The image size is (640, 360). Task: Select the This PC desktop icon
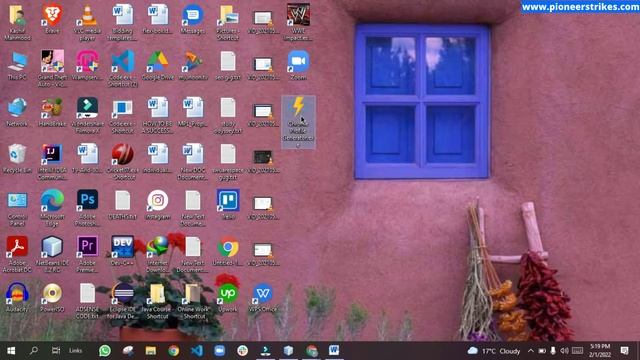[17, 65]
